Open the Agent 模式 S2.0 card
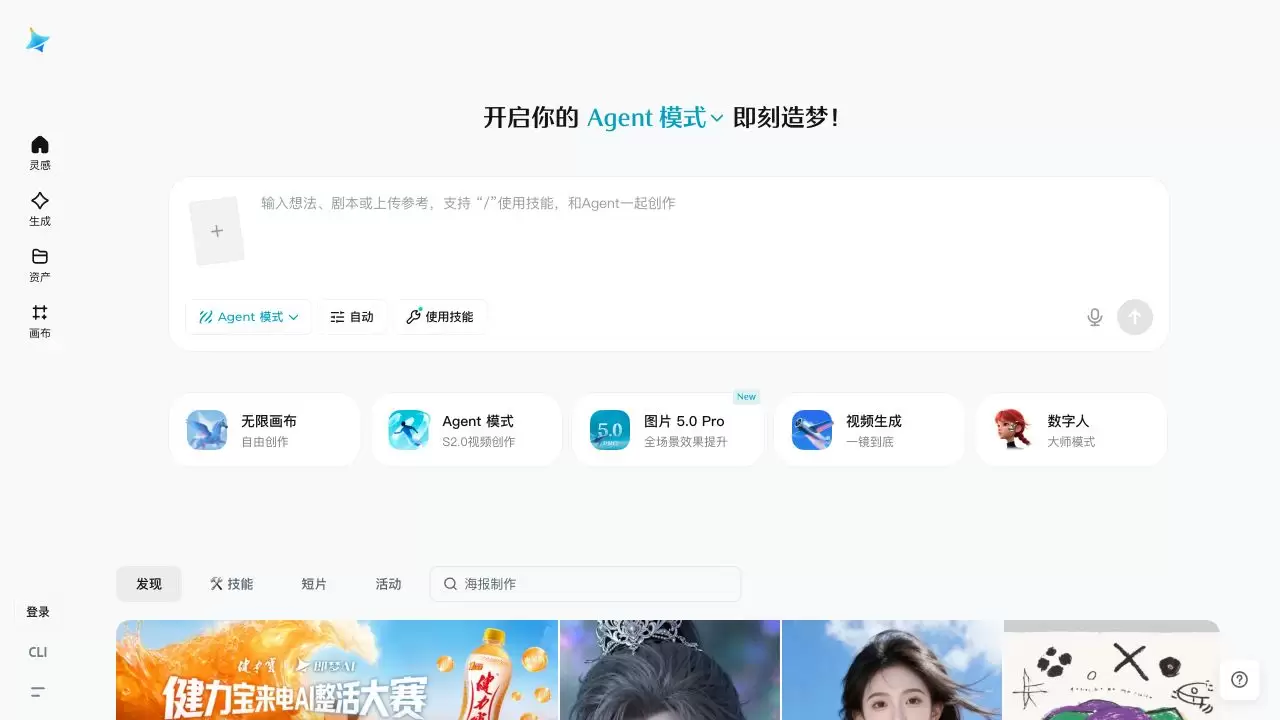 click(466, 430)
